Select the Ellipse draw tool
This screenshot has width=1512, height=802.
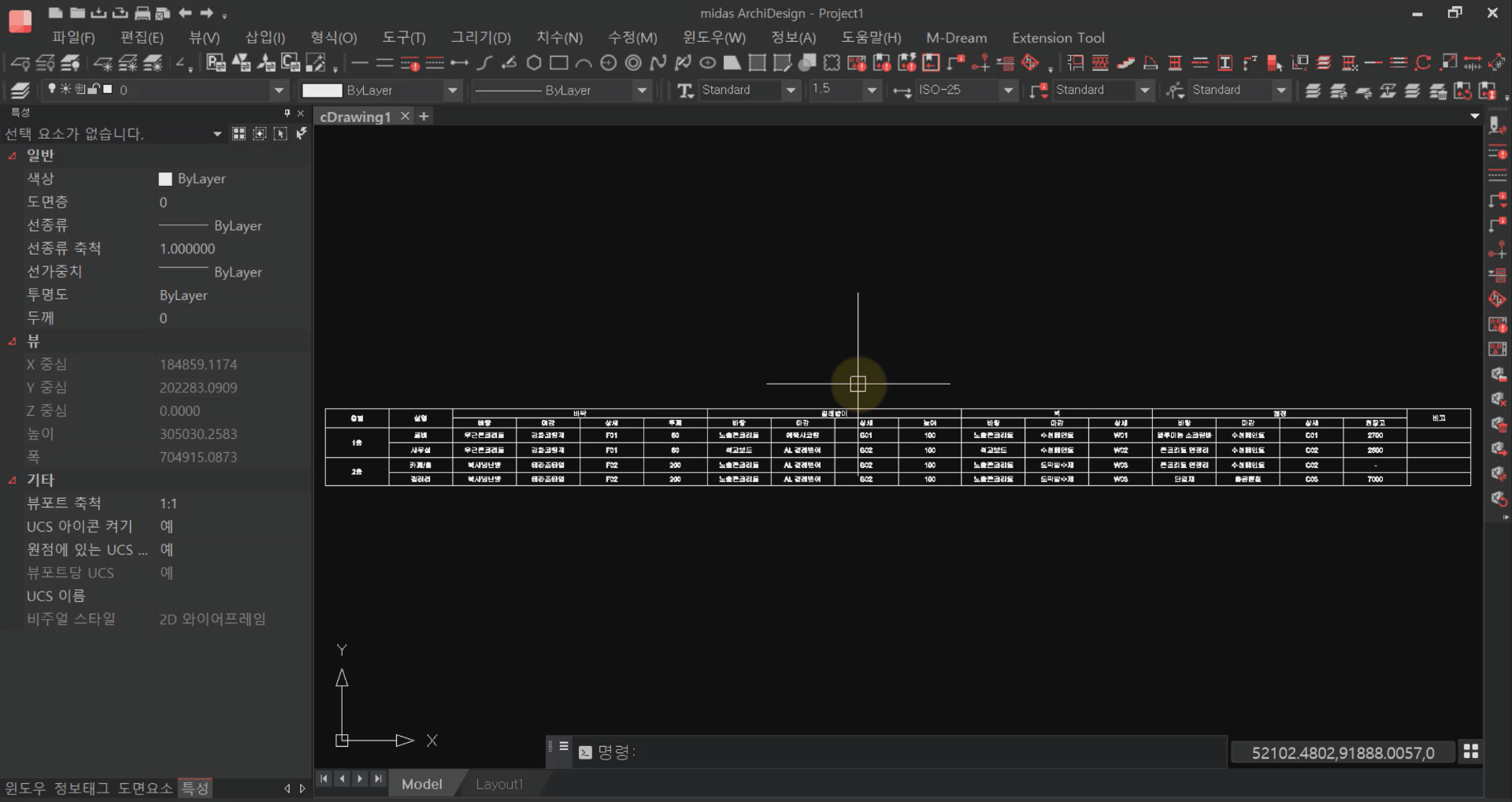point(708,63)
